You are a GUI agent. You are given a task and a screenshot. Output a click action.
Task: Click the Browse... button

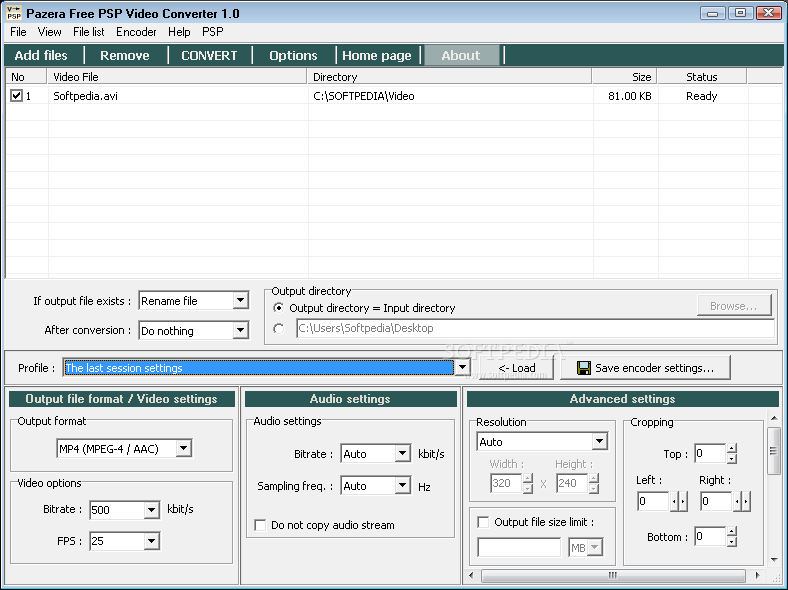coord(734,306)
